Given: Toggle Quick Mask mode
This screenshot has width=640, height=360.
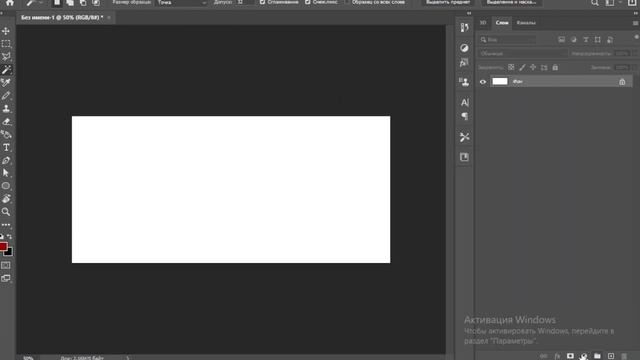Looking at the screenshot, I should click(x=6, y=265).
